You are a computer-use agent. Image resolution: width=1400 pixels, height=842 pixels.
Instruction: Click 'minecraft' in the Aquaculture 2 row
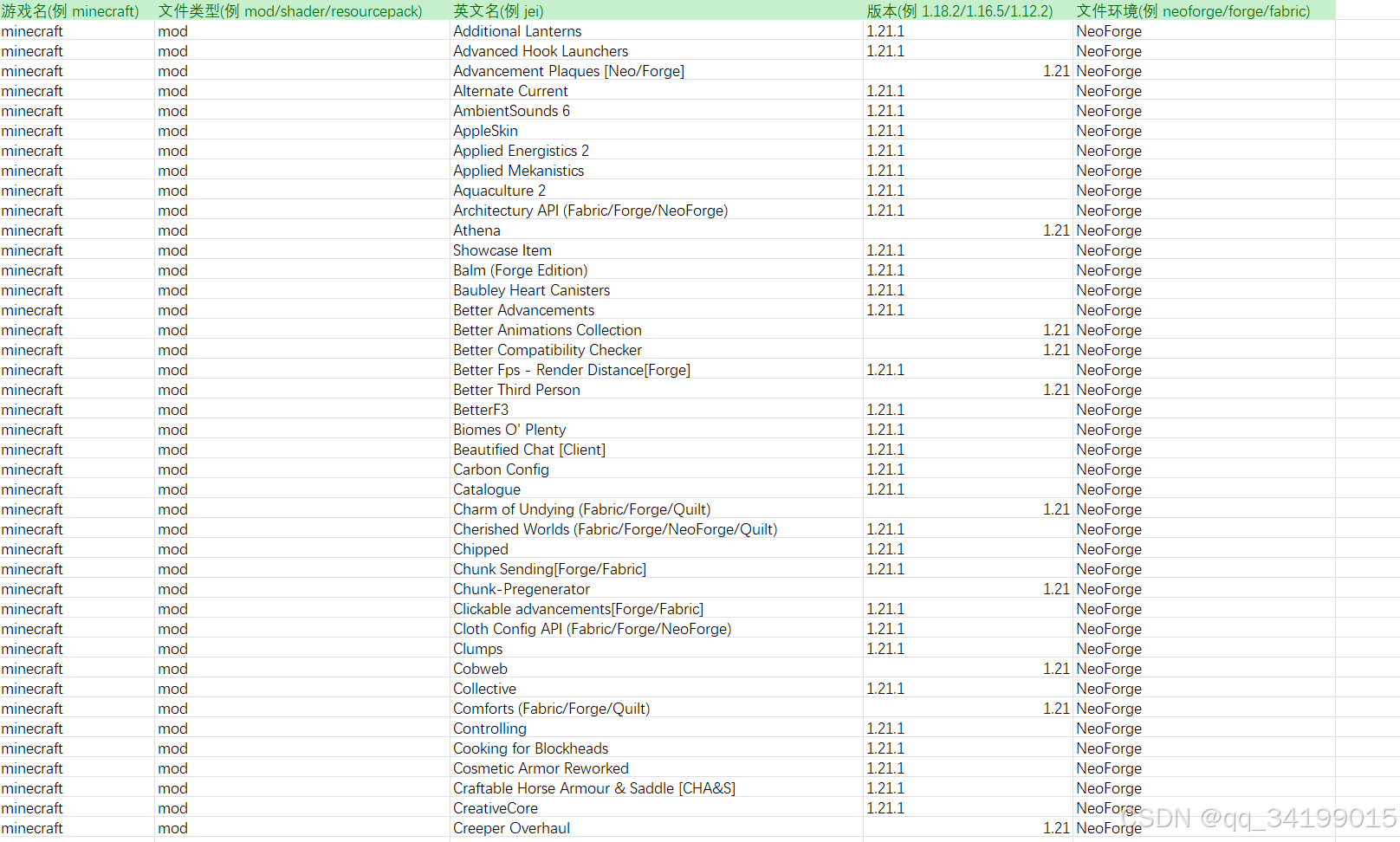[77, 191]
